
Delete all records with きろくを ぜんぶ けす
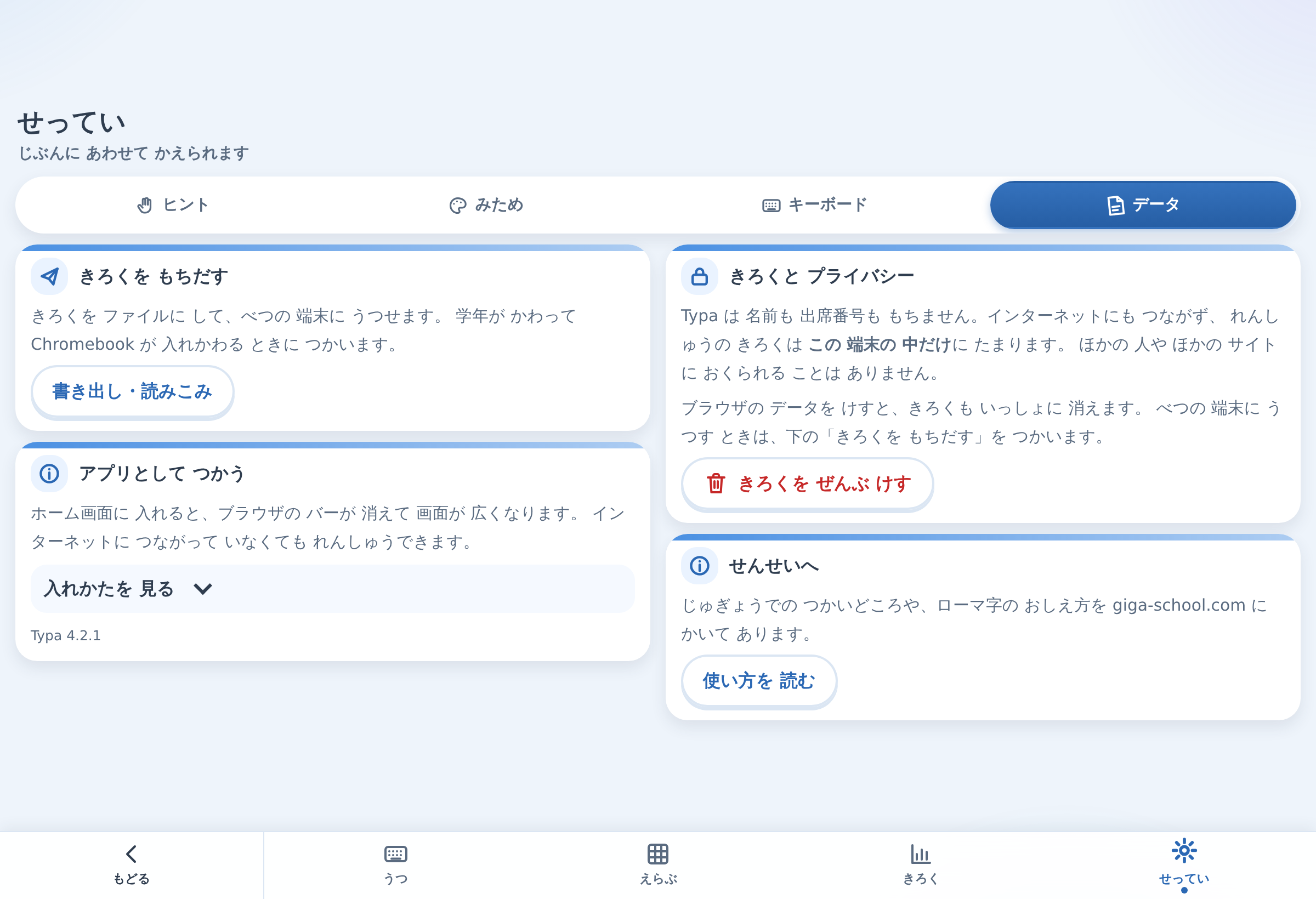807,483
